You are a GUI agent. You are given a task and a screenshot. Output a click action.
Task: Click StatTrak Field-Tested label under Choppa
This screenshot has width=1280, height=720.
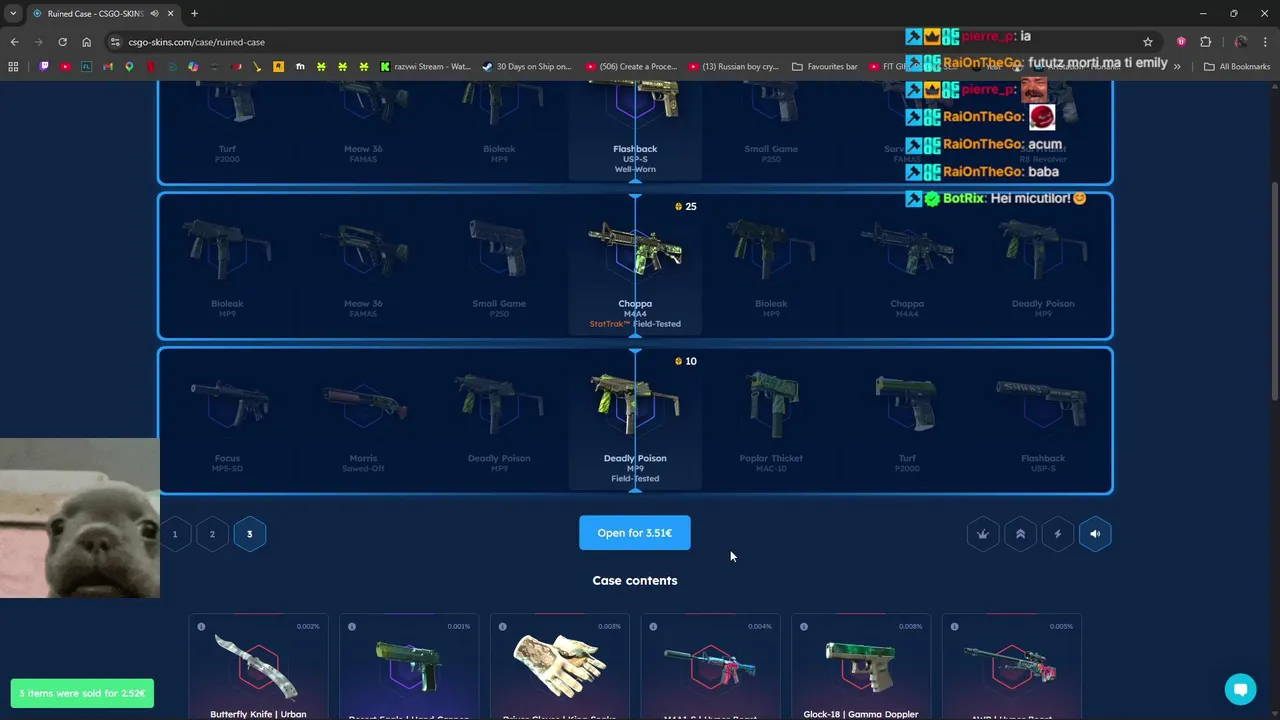(635, 324)
